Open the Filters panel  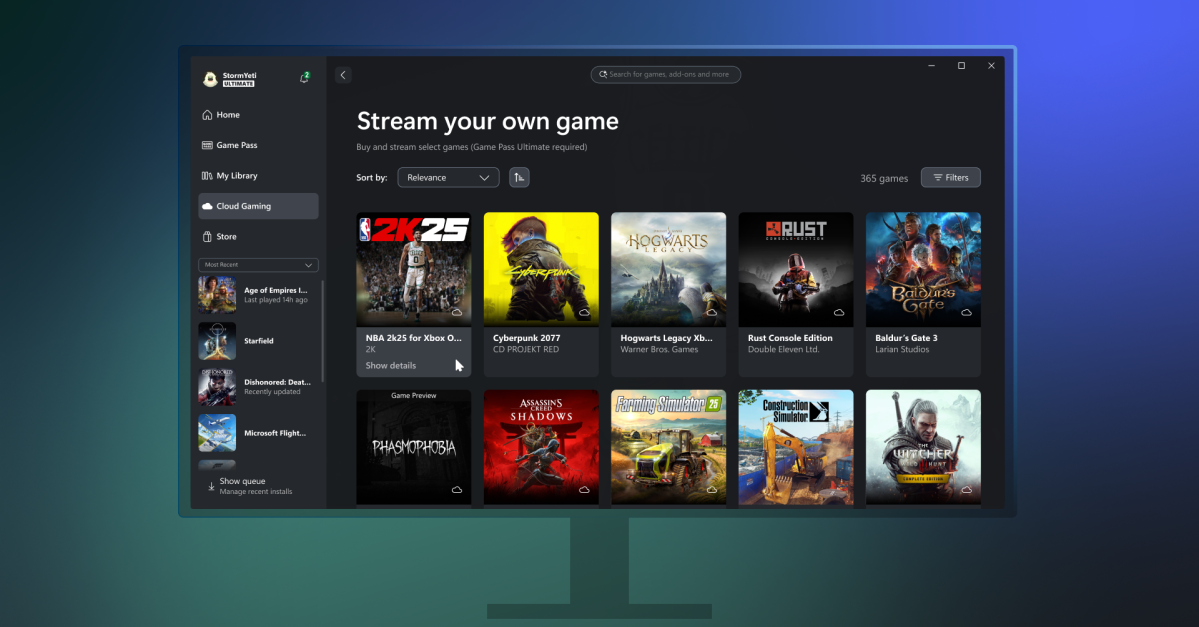coord(950,177)
